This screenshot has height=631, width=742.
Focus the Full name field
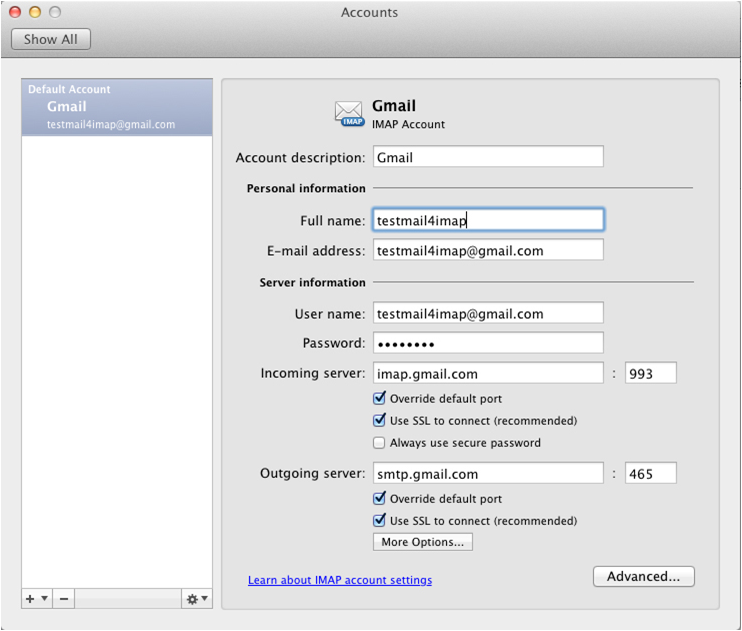pyautogui.click(x=488, y=220)
